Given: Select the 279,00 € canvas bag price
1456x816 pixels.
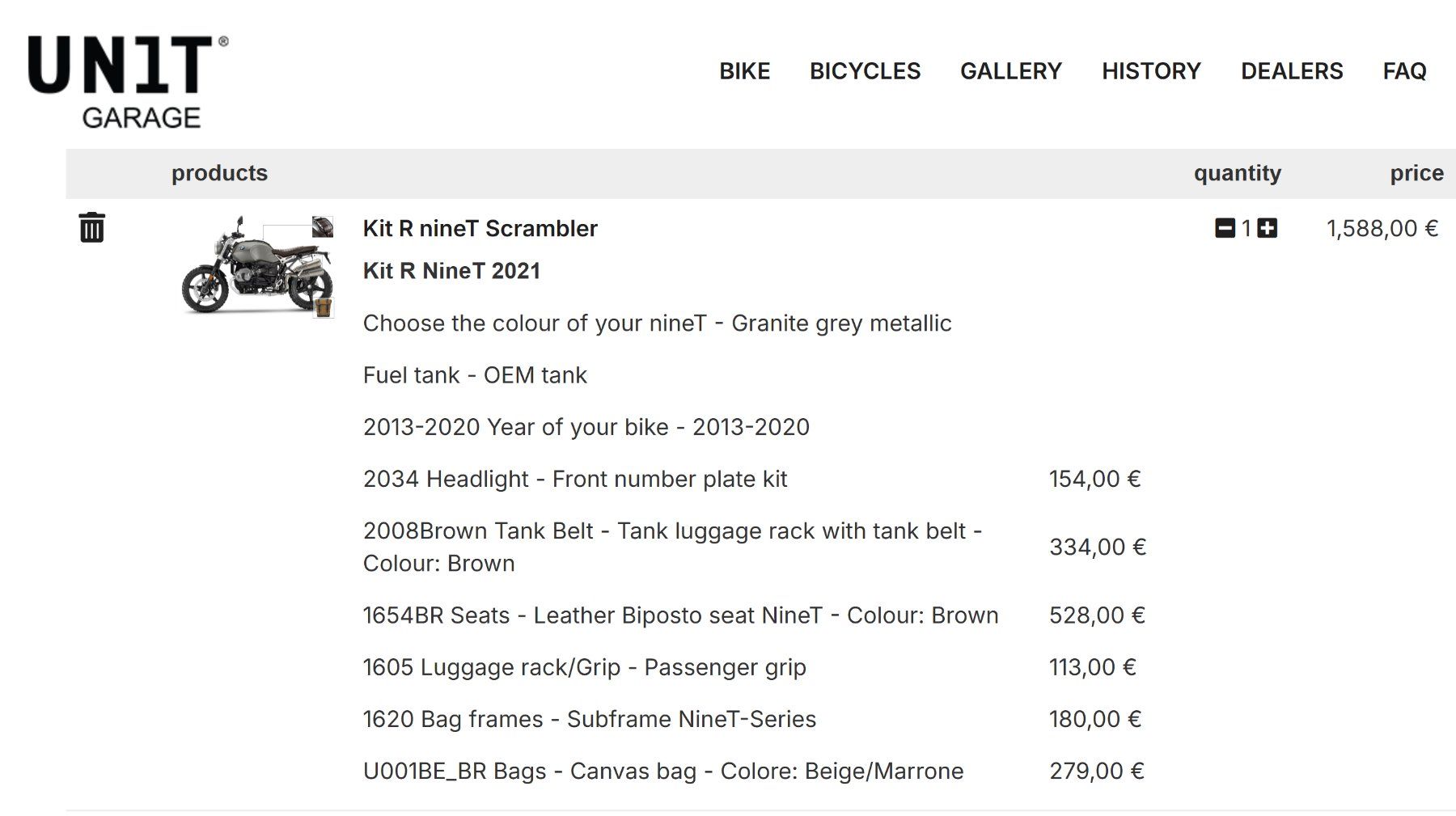Looking at the screenshot, I should 1097,771.
